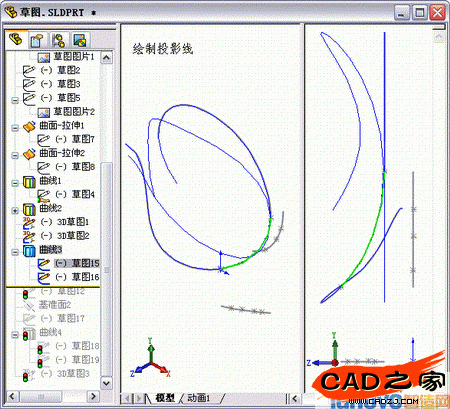Expand the 曲线2 tree node

click(x=15, y=211)
